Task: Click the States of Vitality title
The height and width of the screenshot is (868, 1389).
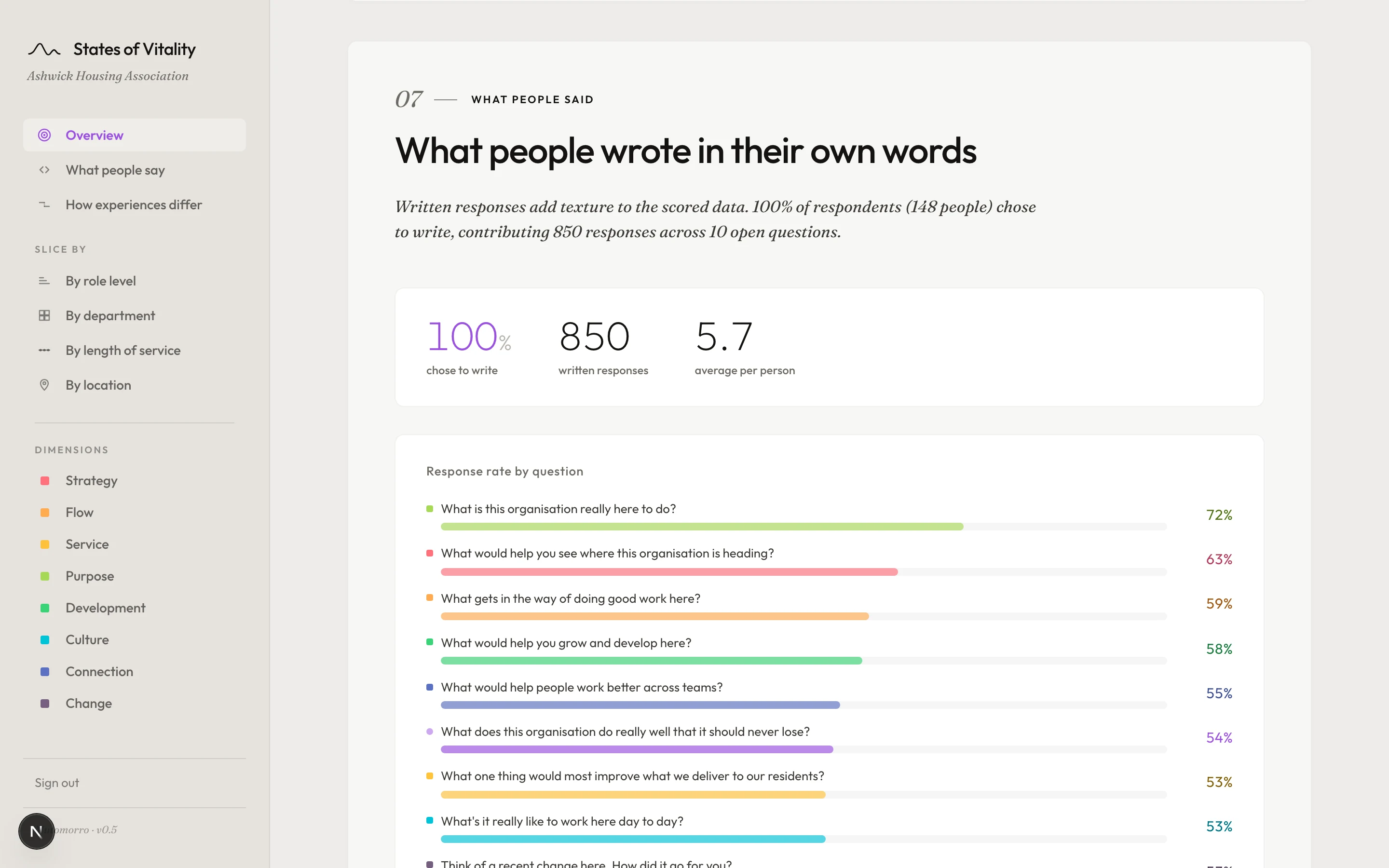Action: coord(134,49)
